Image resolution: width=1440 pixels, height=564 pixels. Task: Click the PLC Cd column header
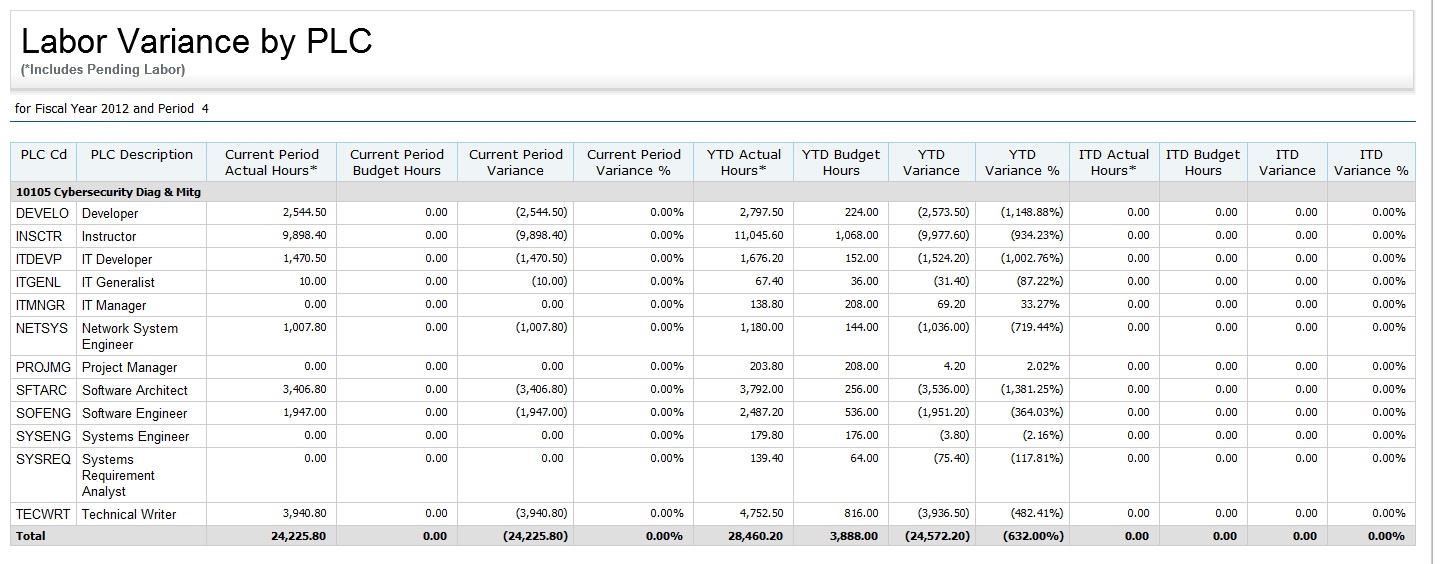point(44,155)
